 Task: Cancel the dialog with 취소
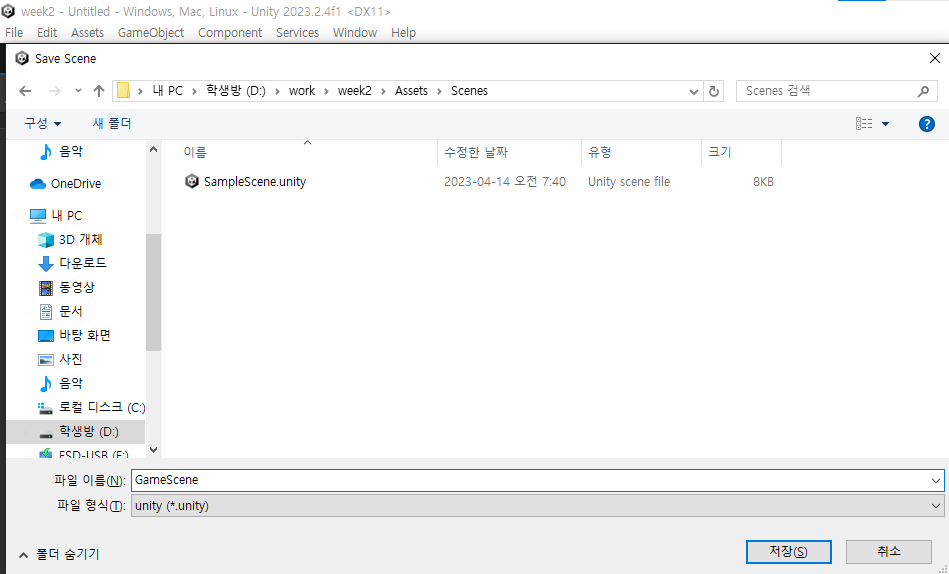(x=888, y=552)
